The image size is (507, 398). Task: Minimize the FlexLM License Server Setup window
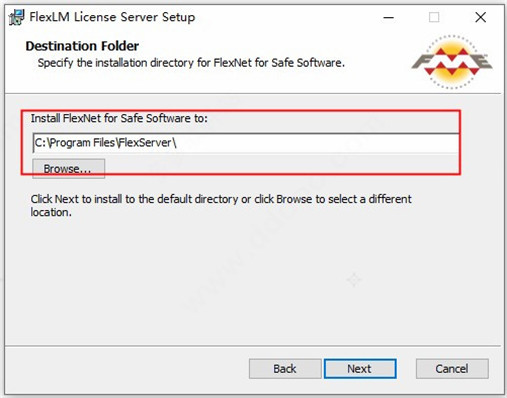[x=388, y=17]
